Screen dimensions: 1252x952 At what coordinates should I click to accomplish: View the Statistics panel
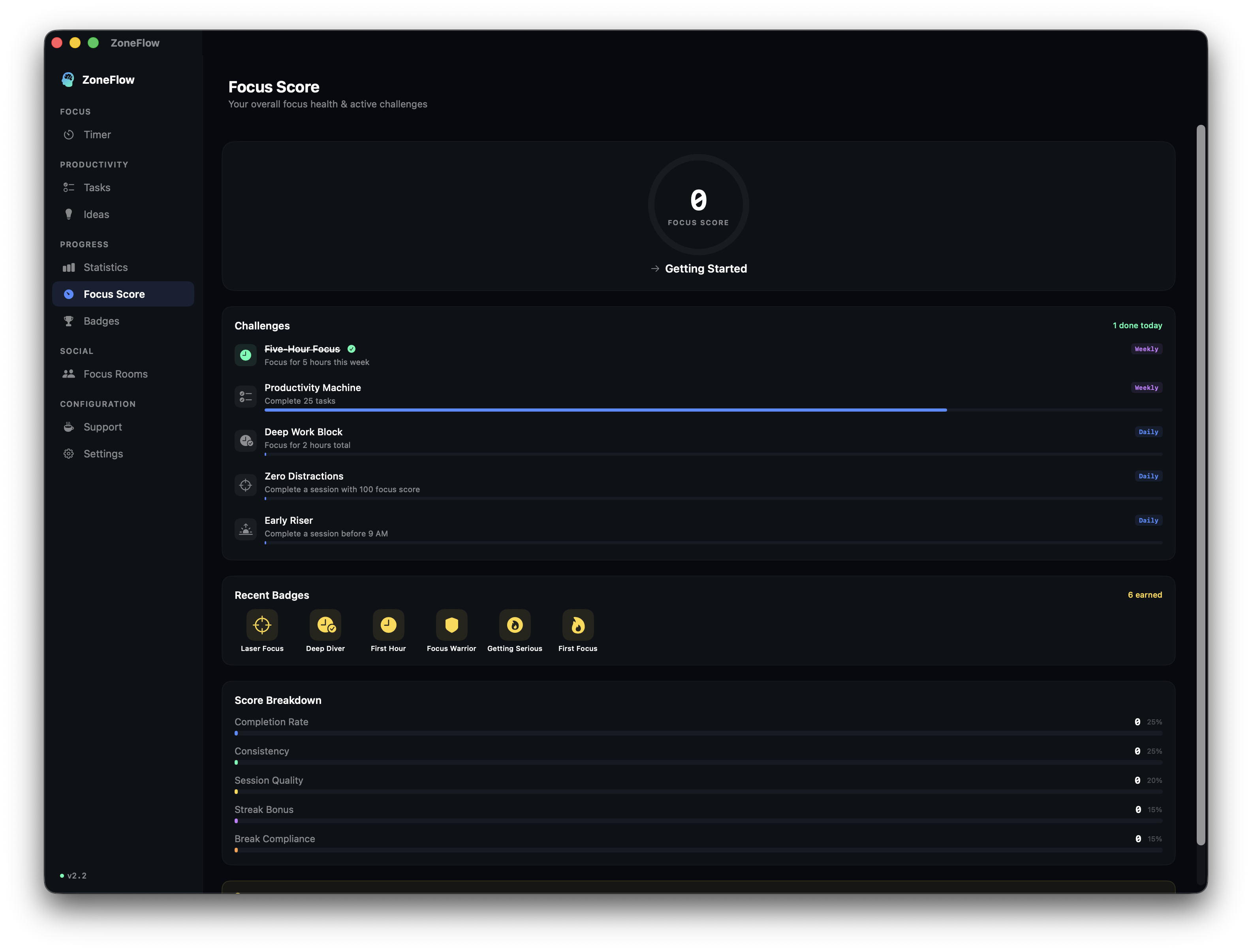(105, 267)
